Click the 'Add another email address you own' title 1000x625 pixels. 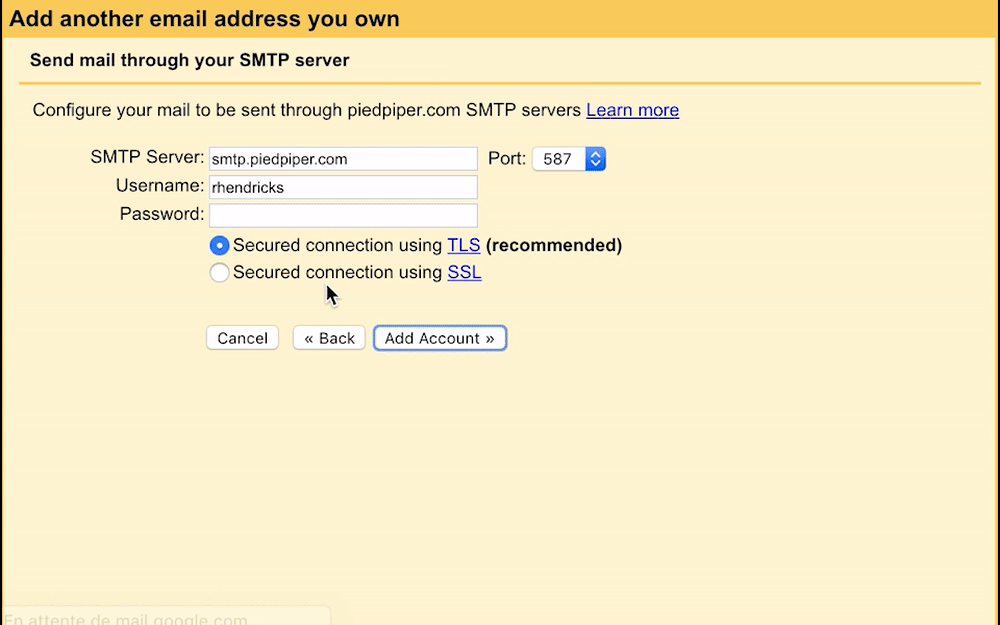click(x=204, y=18)
